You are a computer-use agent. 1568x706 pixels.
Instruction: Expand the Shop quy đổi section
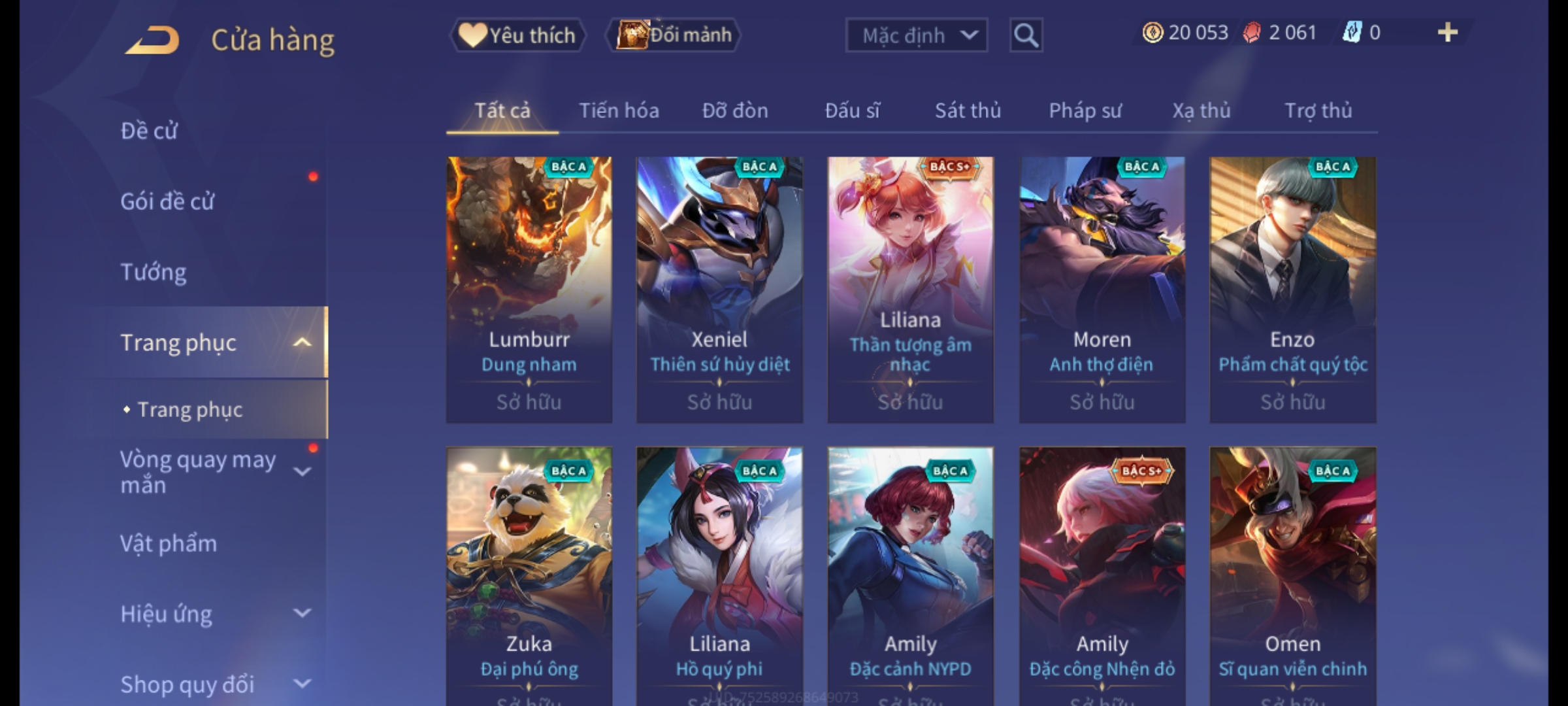point(302,684)
